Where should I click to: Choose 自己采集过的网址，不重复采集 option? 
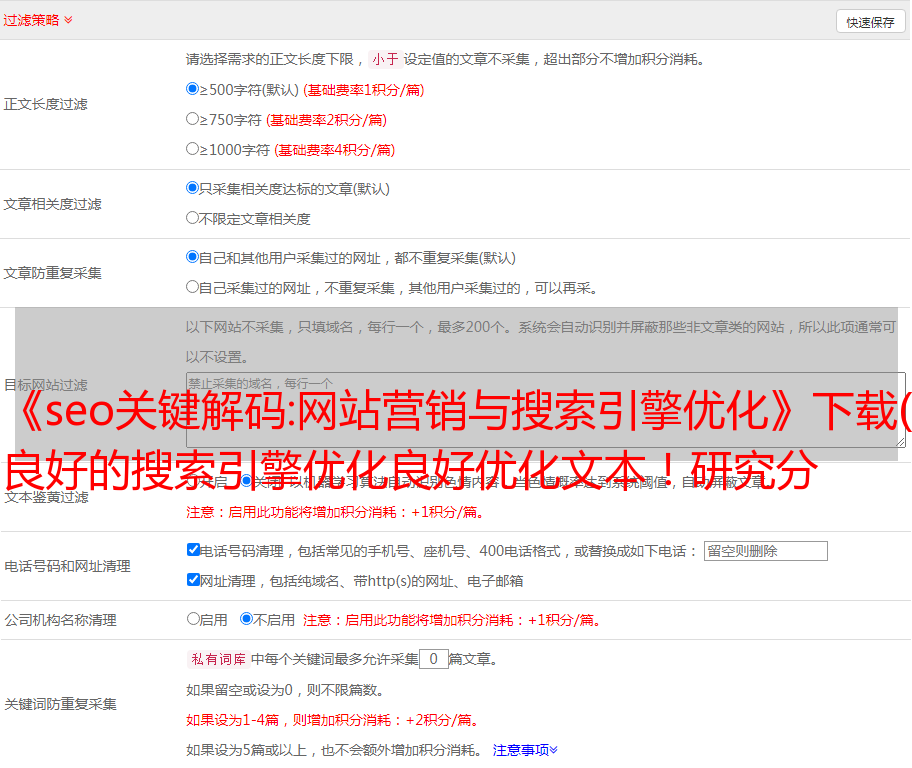pyautogui.click(x=193, y=287)
